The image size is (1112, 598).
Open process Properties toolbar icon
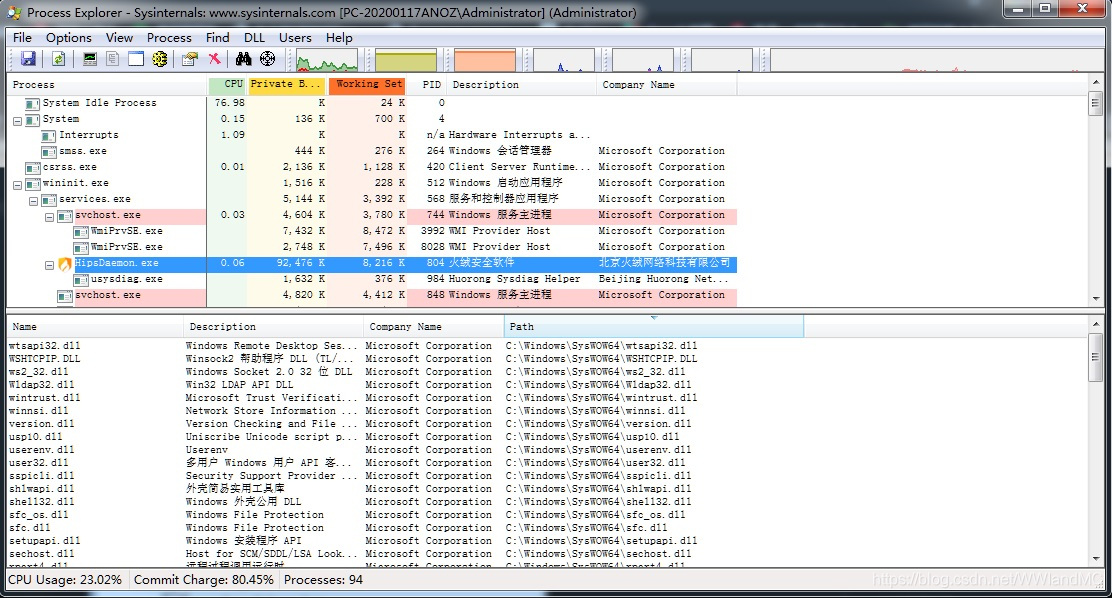click(x=189, y=59)
